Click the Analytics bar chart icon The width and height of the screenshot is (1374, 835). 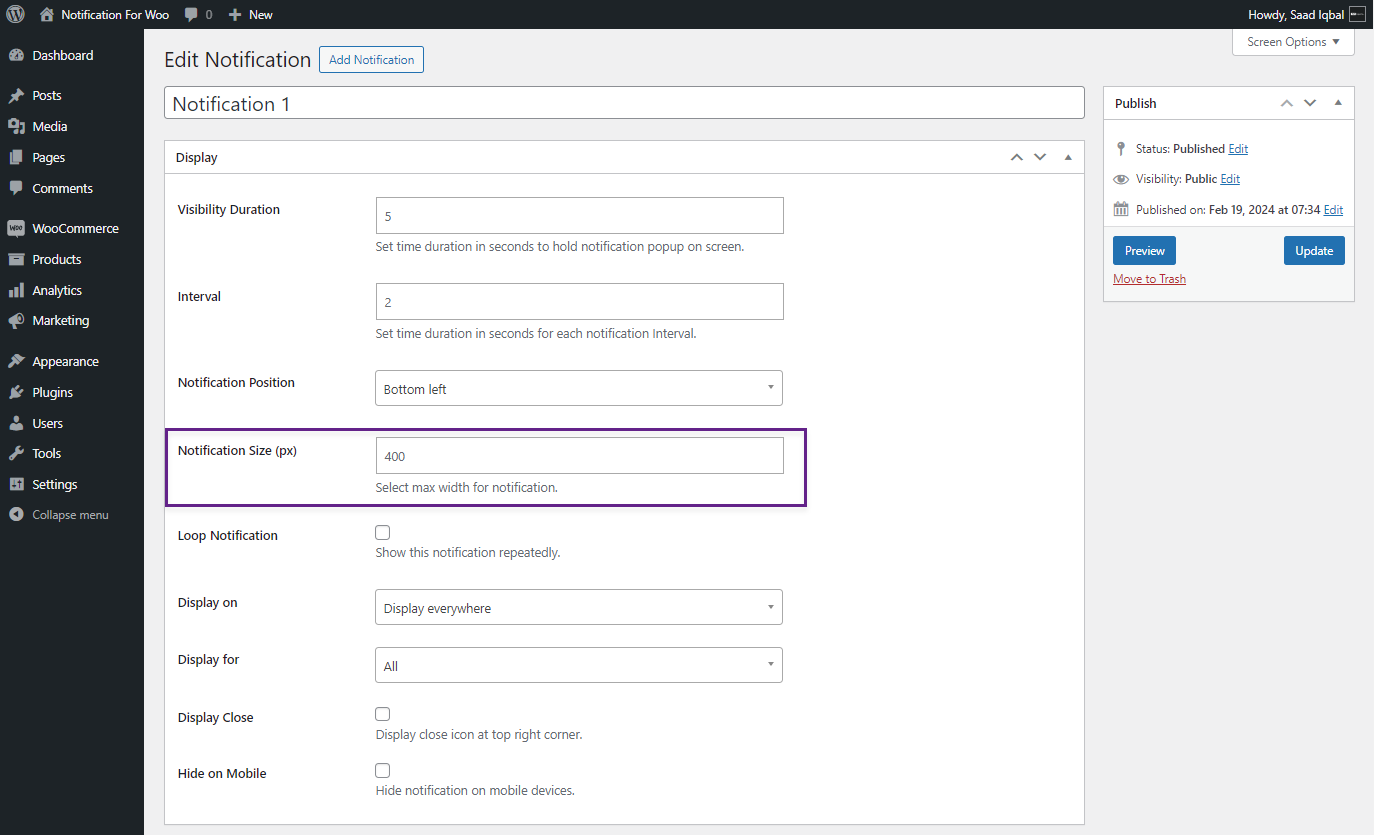click(x=16, y=291)
